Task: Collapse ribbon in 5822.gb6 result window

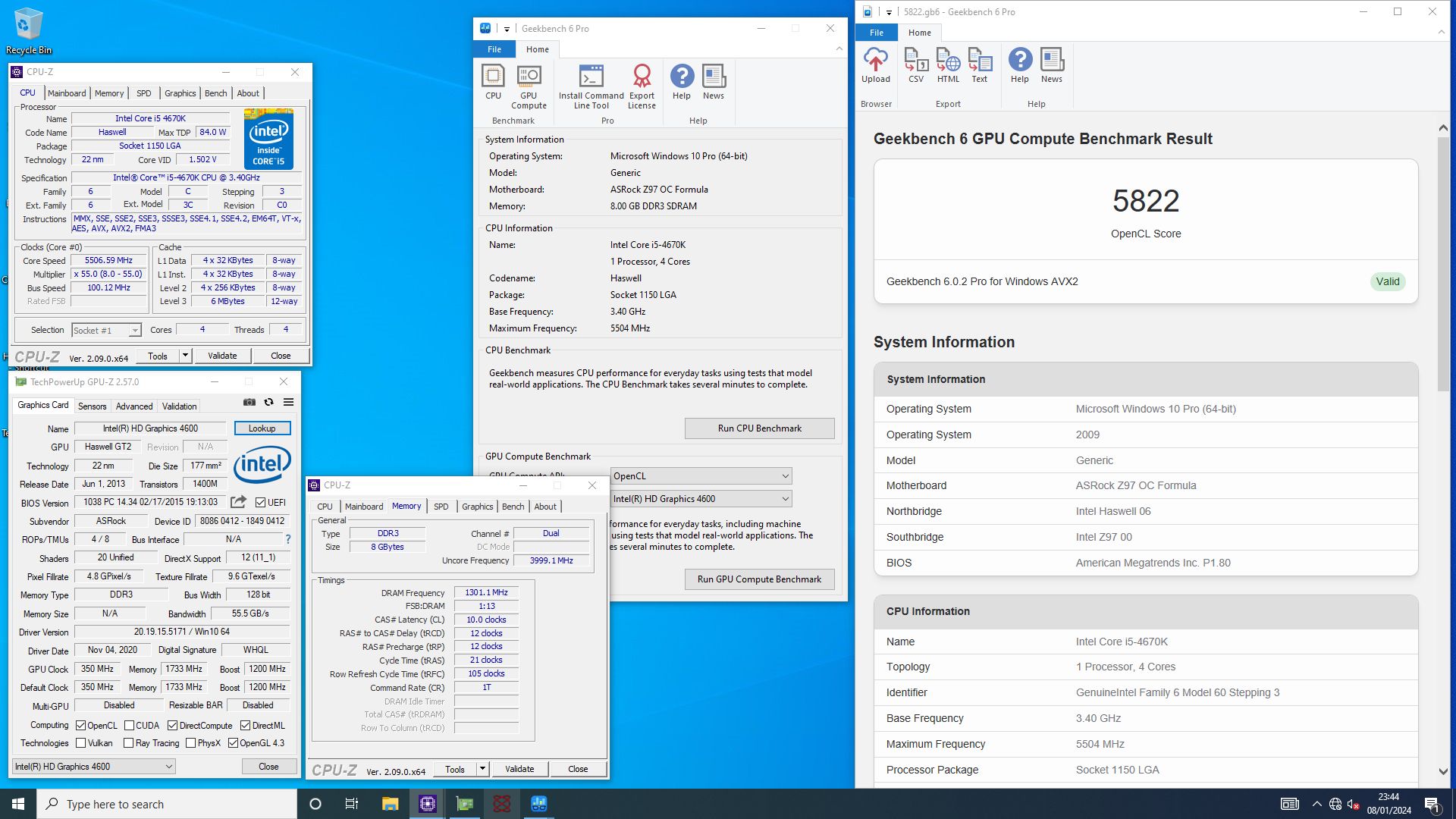Action: coord(1442,33)
